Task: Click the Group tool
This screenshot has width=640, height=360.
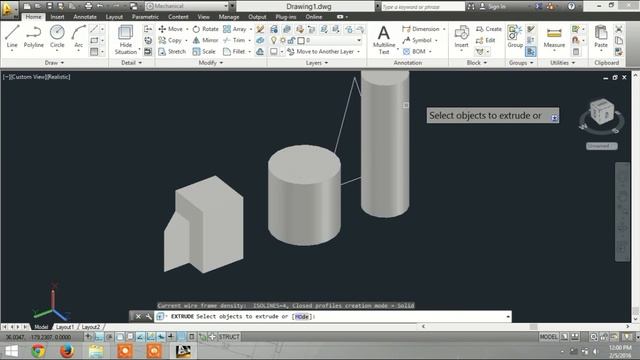Action: coord(515,37)
